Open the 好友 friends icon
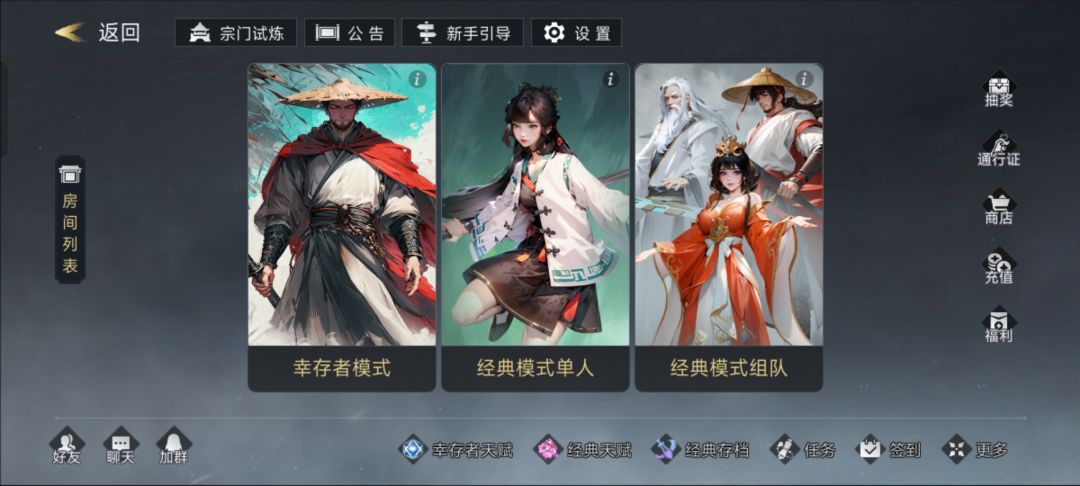 67,447
